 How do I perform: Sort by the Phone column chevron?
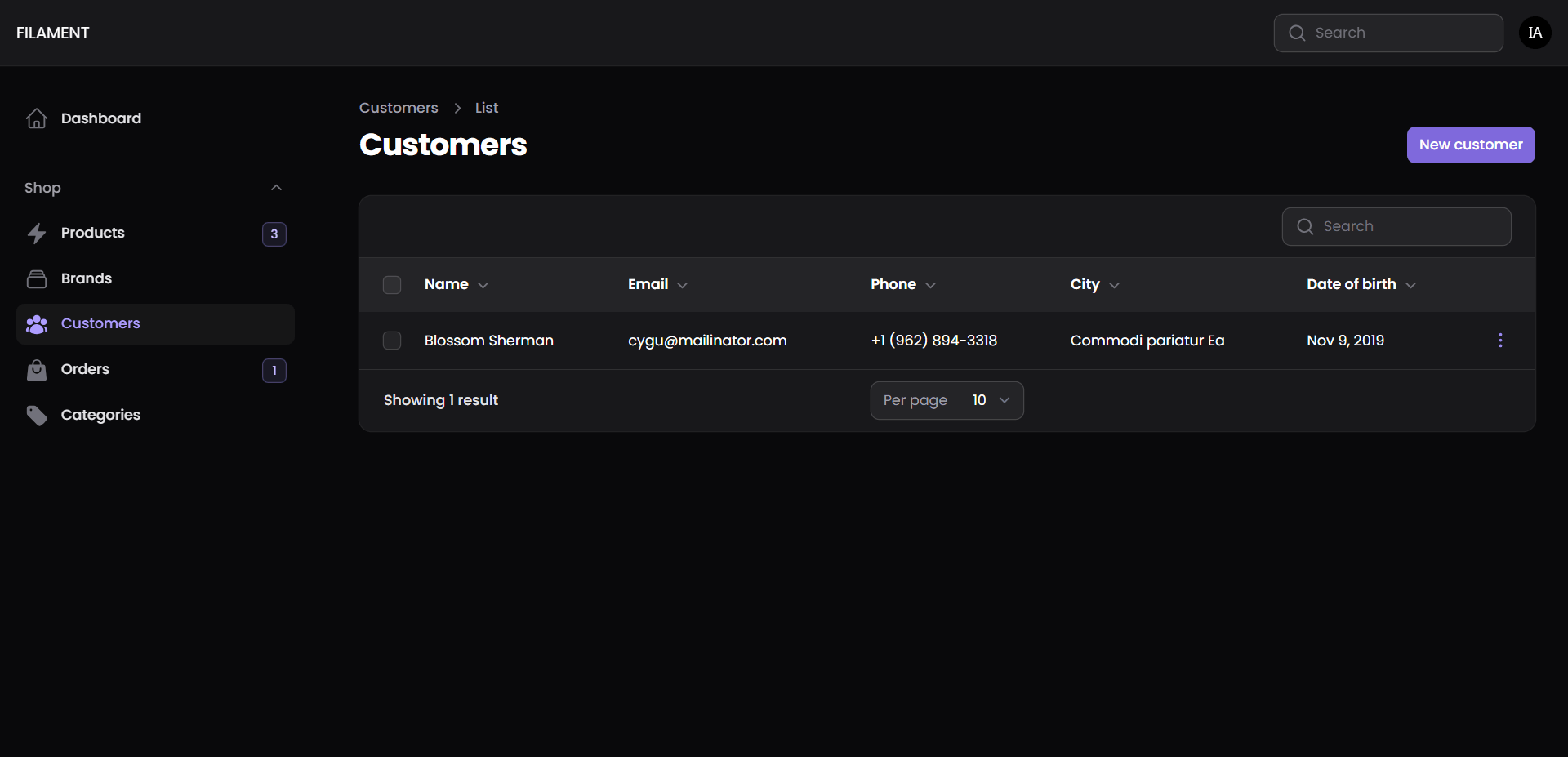tap(930, 285)
